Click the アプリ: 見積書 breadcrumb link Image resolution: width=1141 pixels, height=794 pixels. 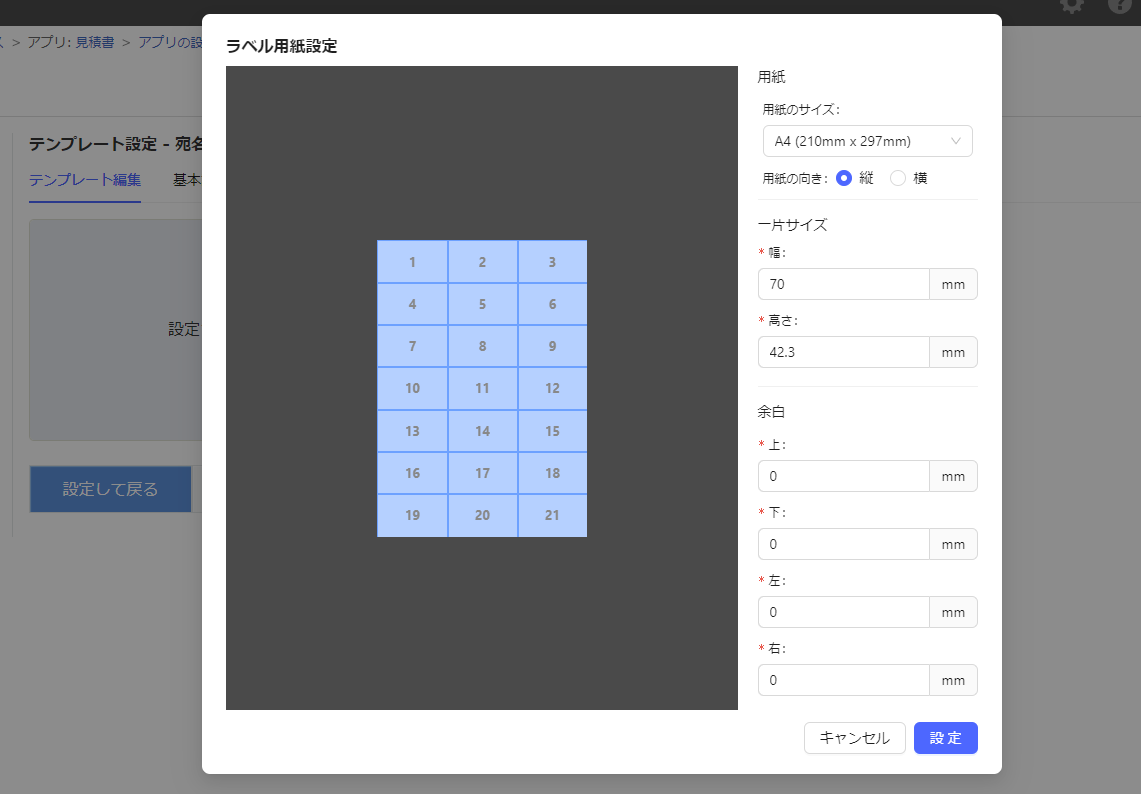pos(70,42)
